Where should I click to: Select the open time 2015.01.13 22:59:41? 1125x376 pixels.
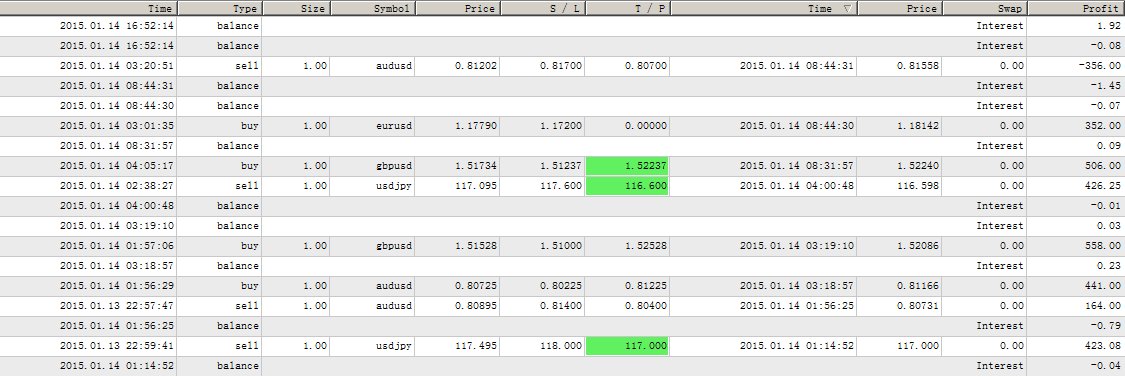[x=116, y=346]
